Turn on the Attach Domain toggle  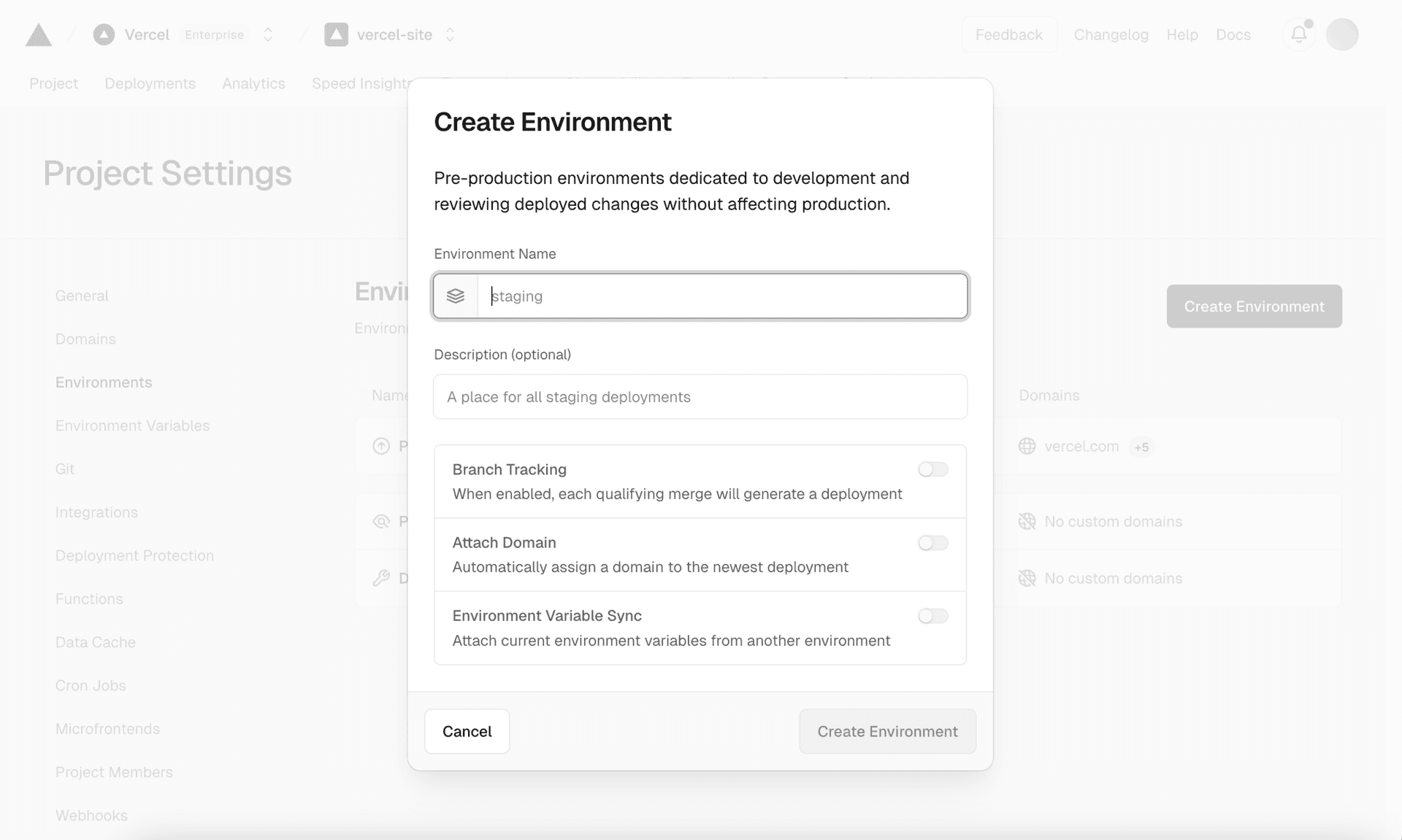click(932, 543)
